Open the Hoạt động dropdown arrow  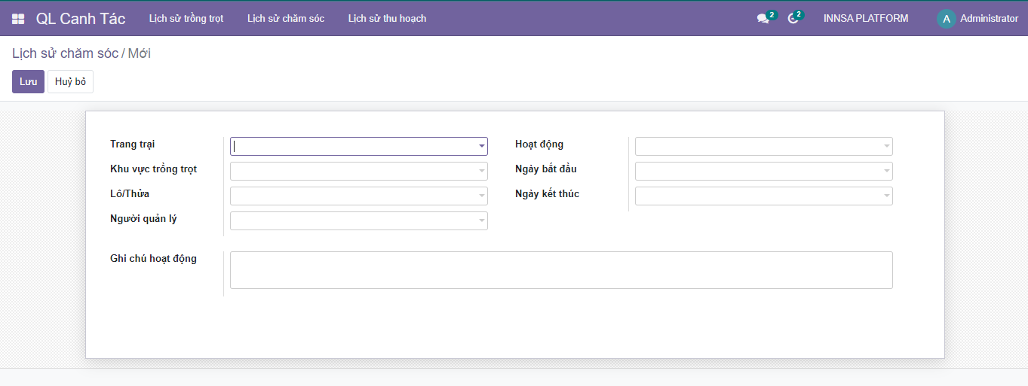pos(887,146)
